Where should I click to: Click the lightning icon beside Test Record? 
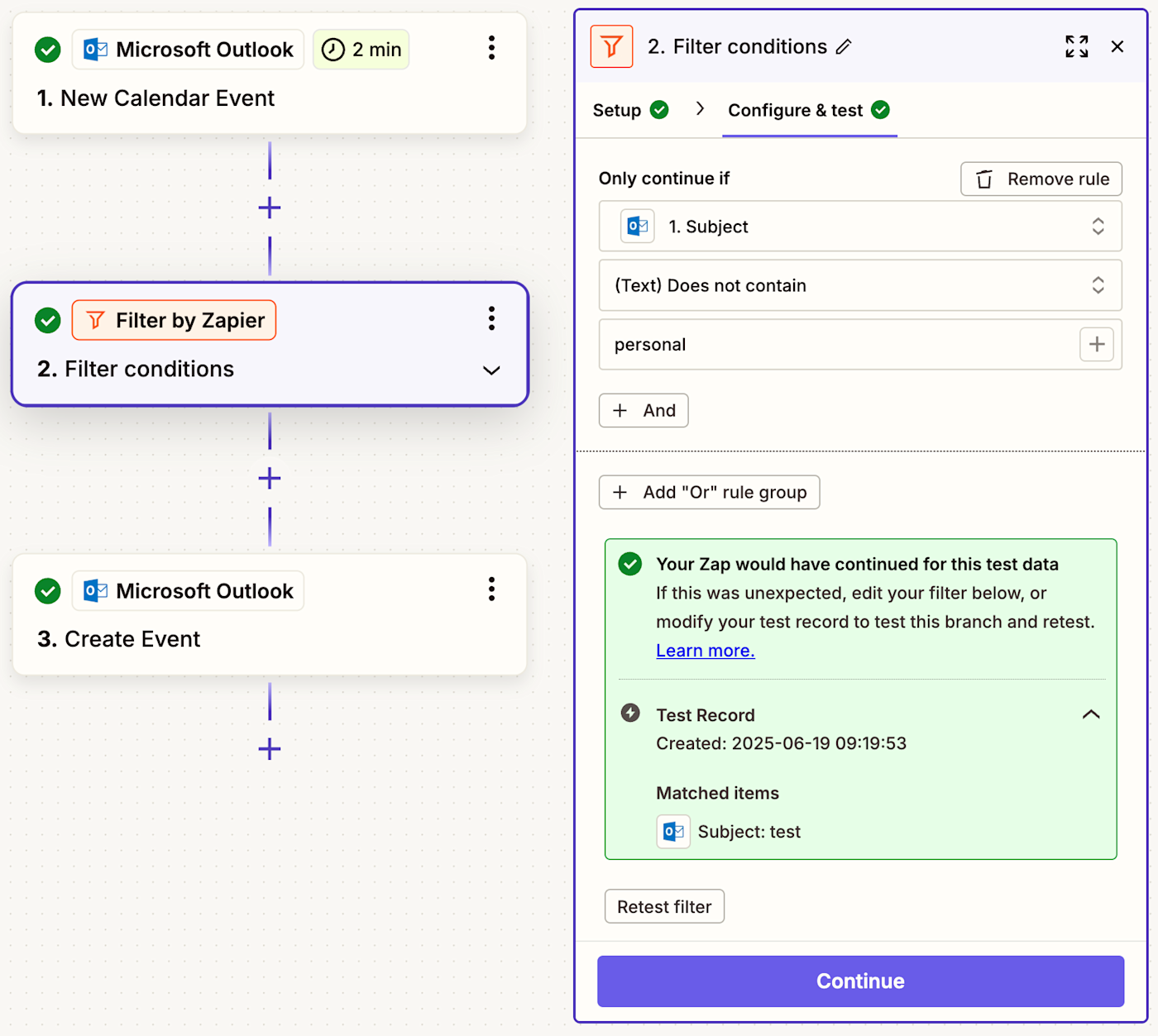(x=630, y=713)
